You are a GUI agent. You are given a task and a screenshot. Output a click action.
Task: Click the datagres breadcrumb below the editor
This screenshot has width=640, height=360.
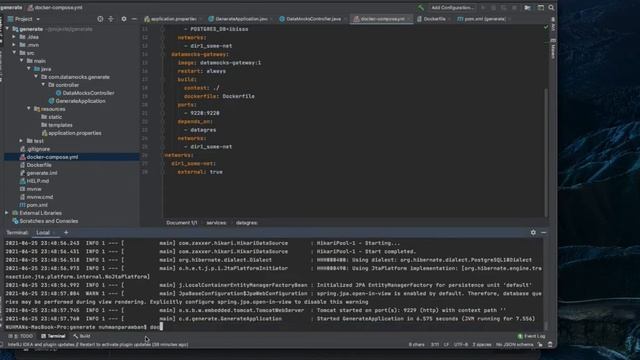(x=247, y=223)
